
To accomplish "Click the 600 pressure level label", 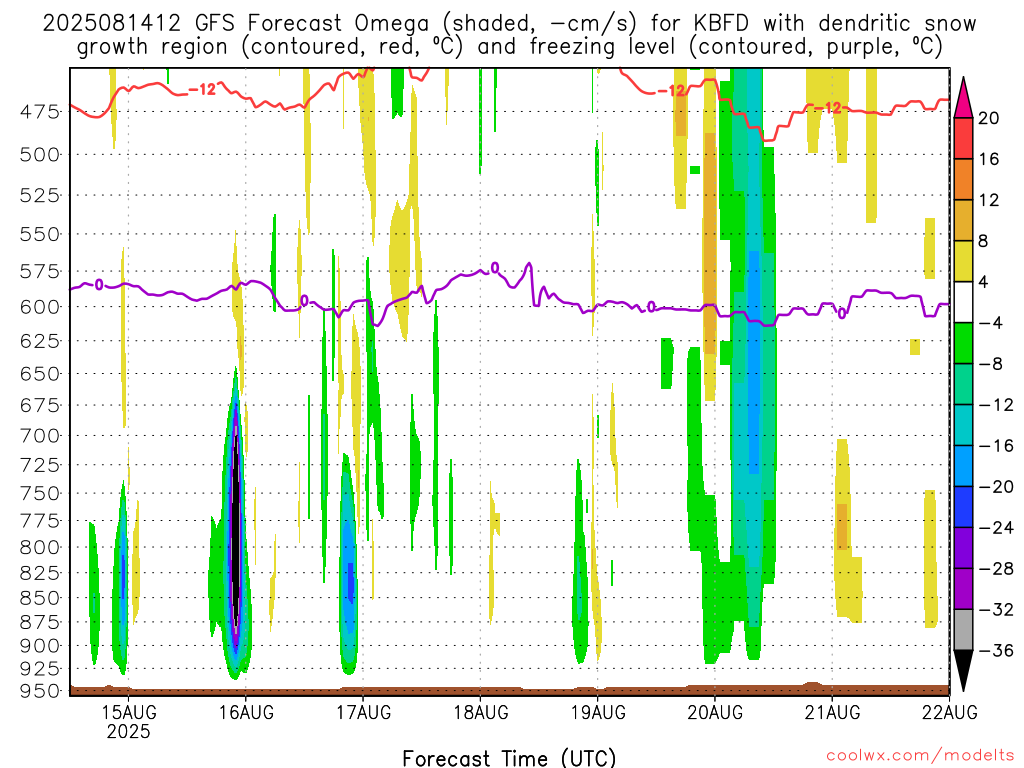I will pos(39,307).
